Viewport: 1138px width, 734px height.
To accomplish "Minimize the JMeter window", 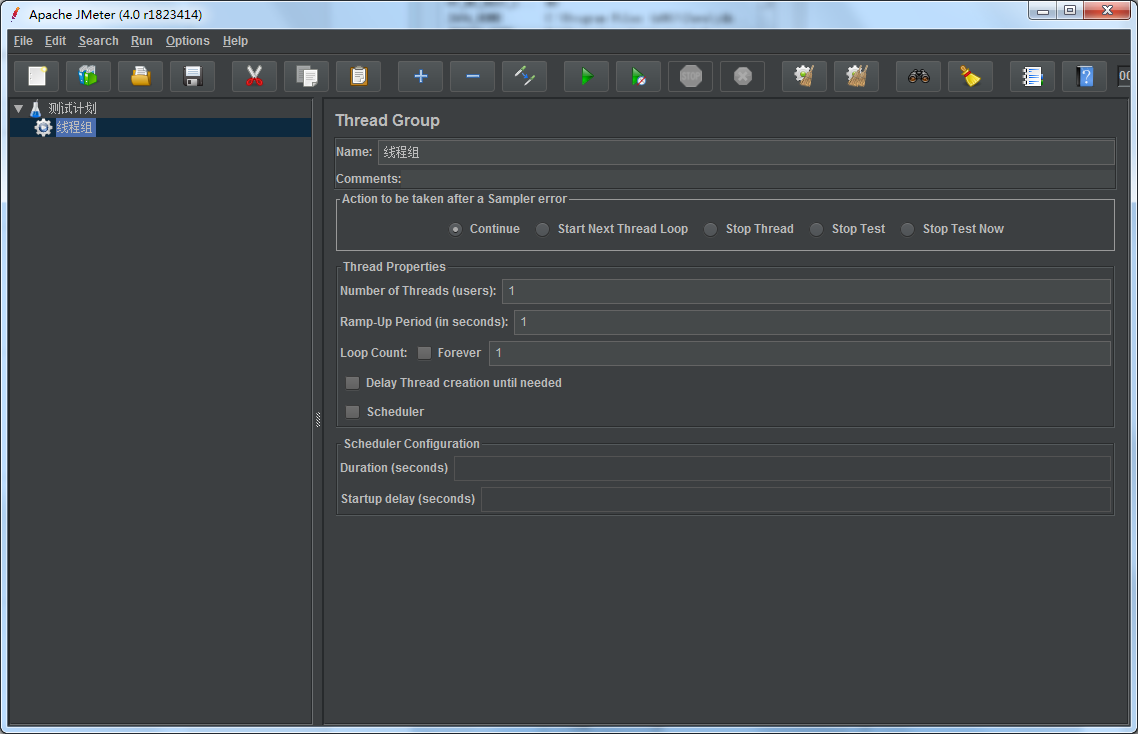I will [1043, 11].
